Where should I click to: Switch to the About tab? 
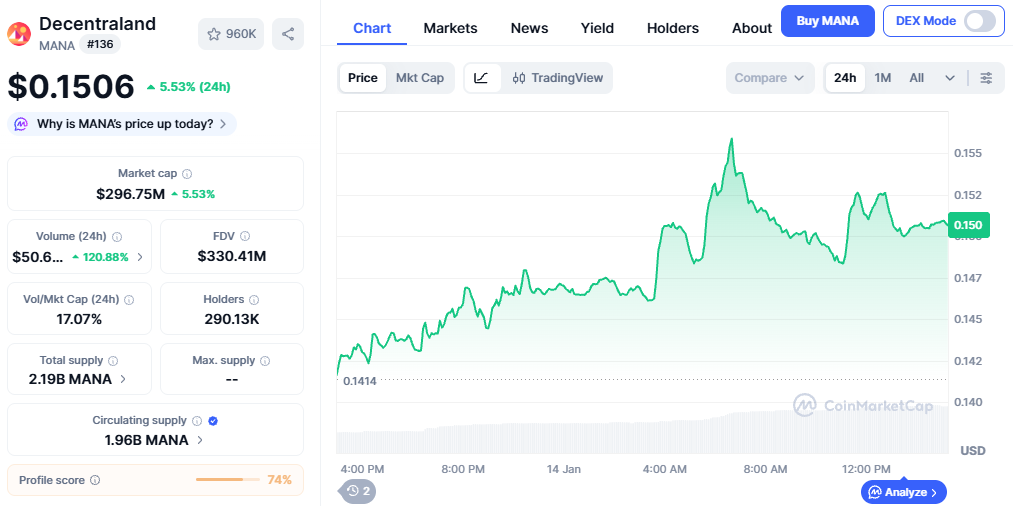pos(752,28)
